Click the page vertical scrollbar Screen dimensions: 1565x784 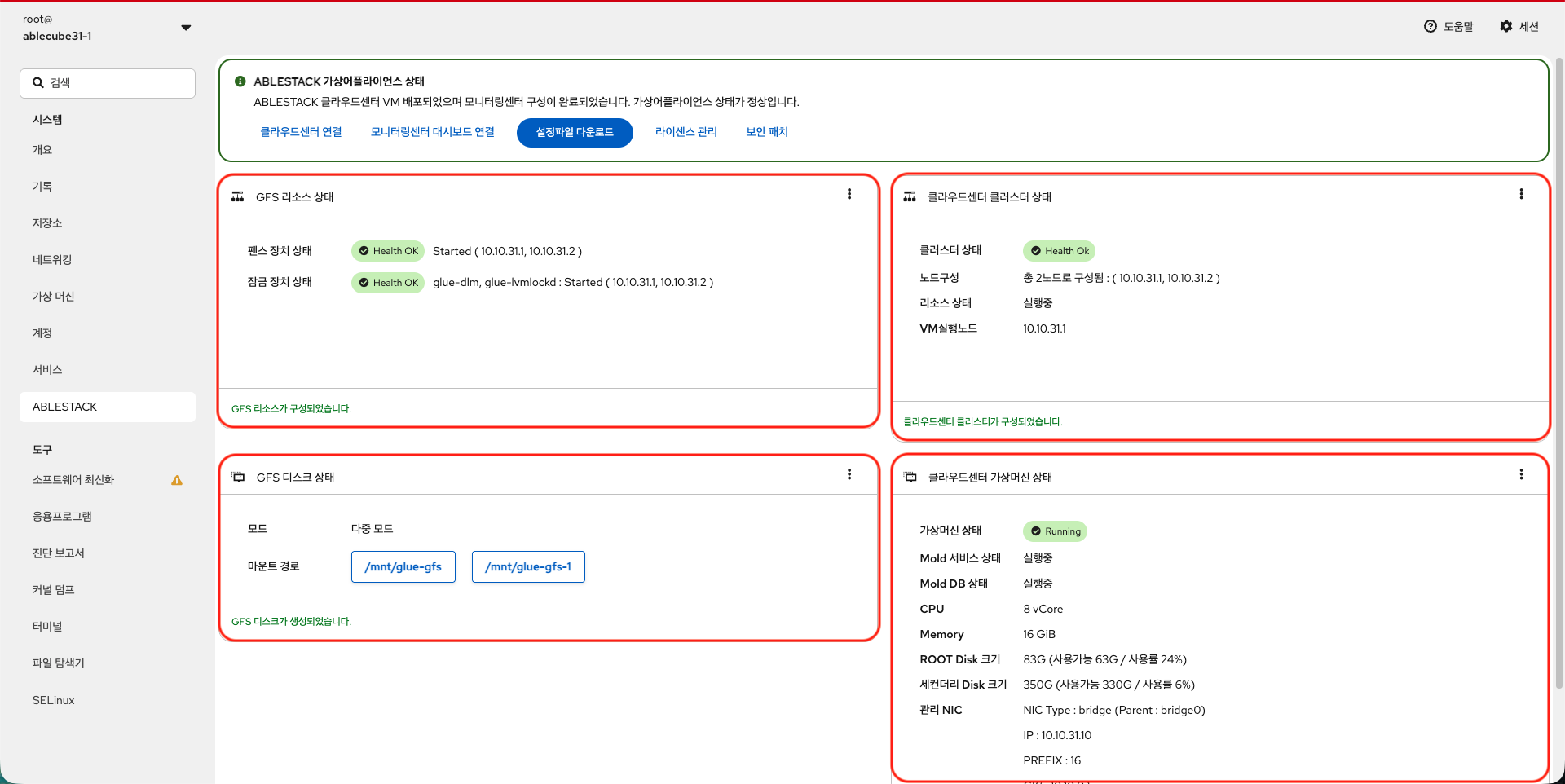click(x=1559, y=375)
